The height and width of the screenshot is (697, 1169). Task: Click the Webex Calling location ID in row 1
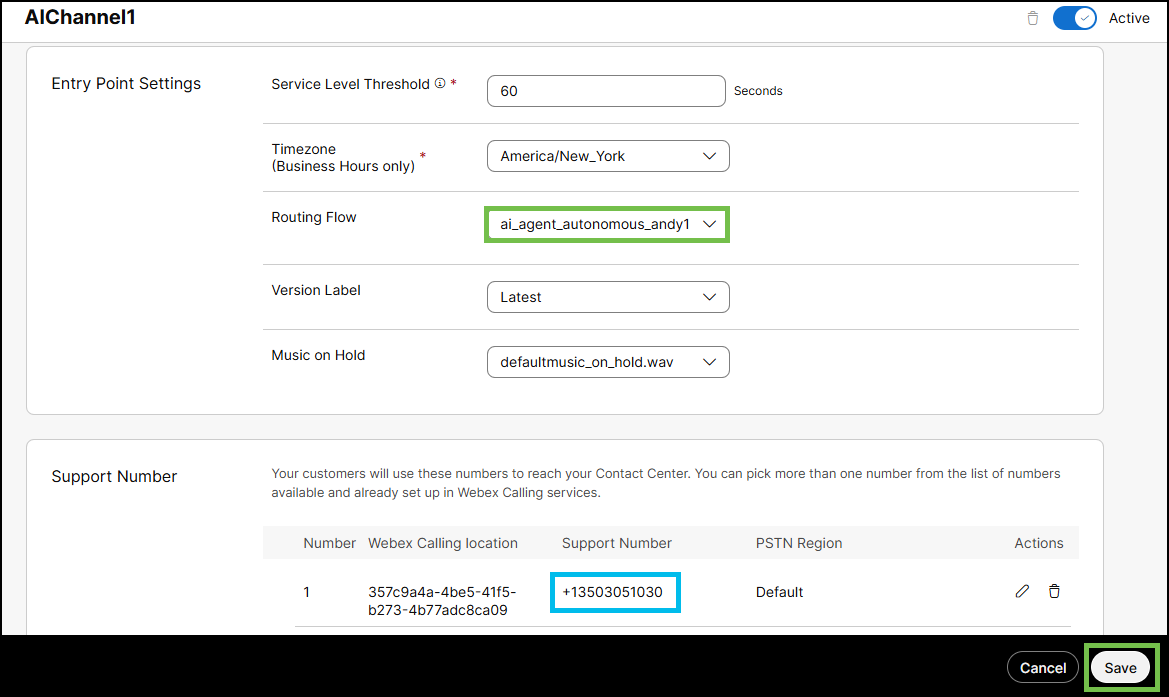442,600
